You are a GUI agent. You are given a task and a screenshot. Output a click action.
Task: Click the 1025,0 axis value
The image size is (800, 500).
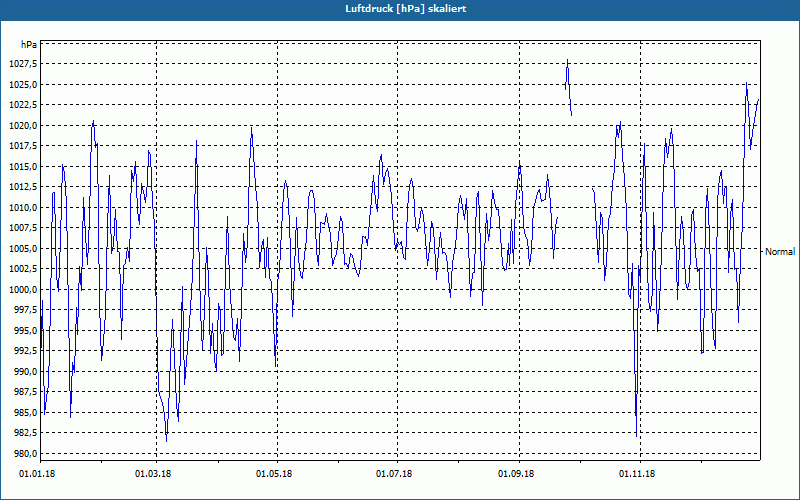(22, 84)
